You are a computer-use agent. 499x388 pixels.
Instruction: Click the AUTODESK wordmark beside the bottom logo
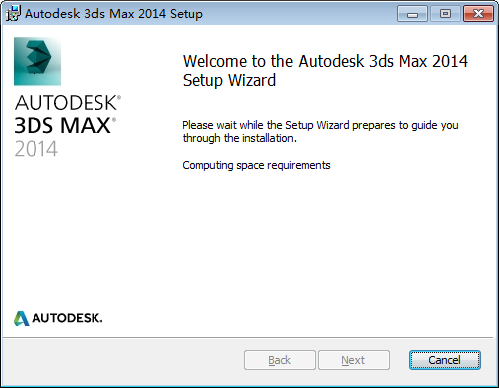pos(67,318)
